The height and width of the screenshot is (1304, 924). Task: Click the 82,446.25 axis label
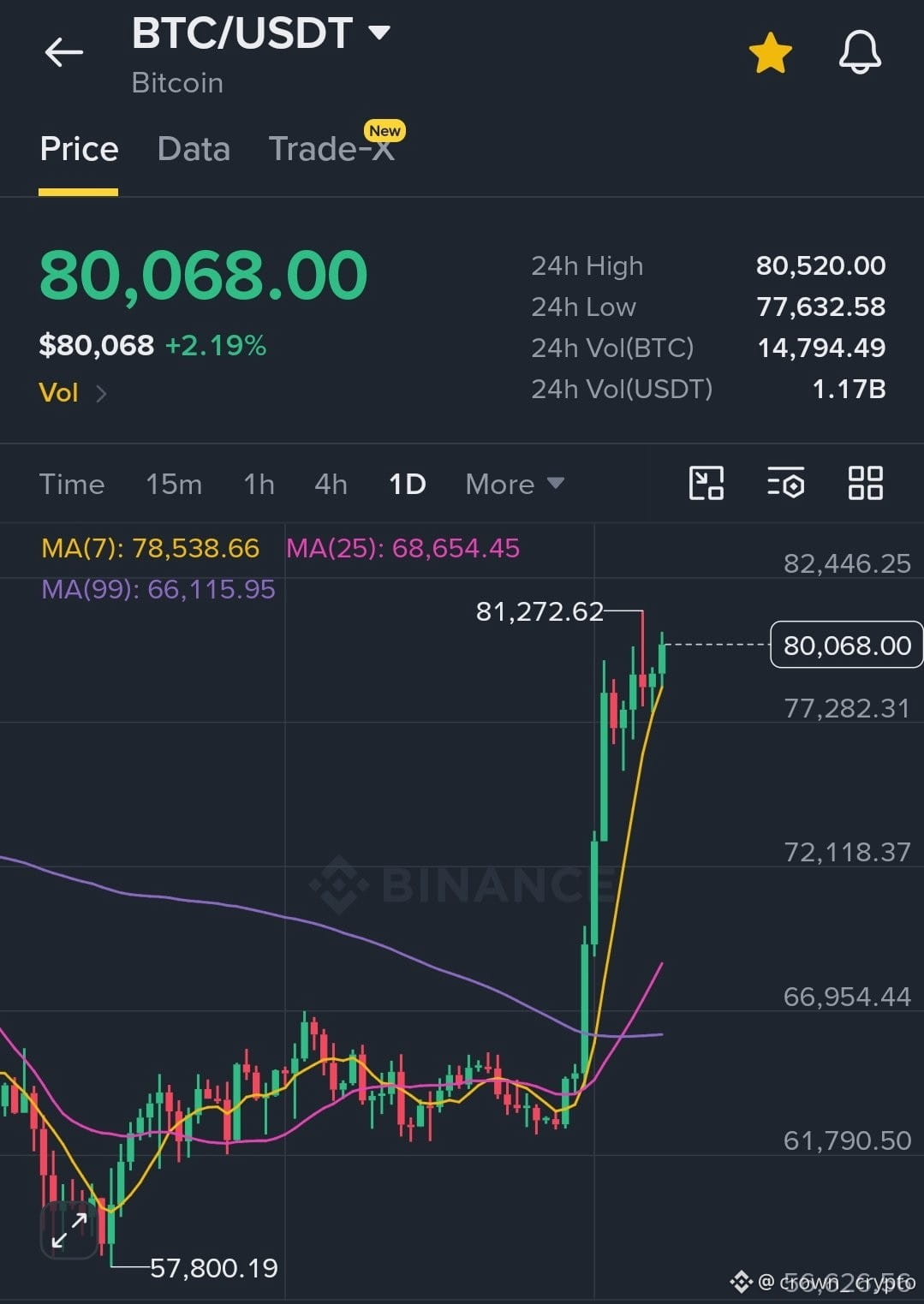847,563
